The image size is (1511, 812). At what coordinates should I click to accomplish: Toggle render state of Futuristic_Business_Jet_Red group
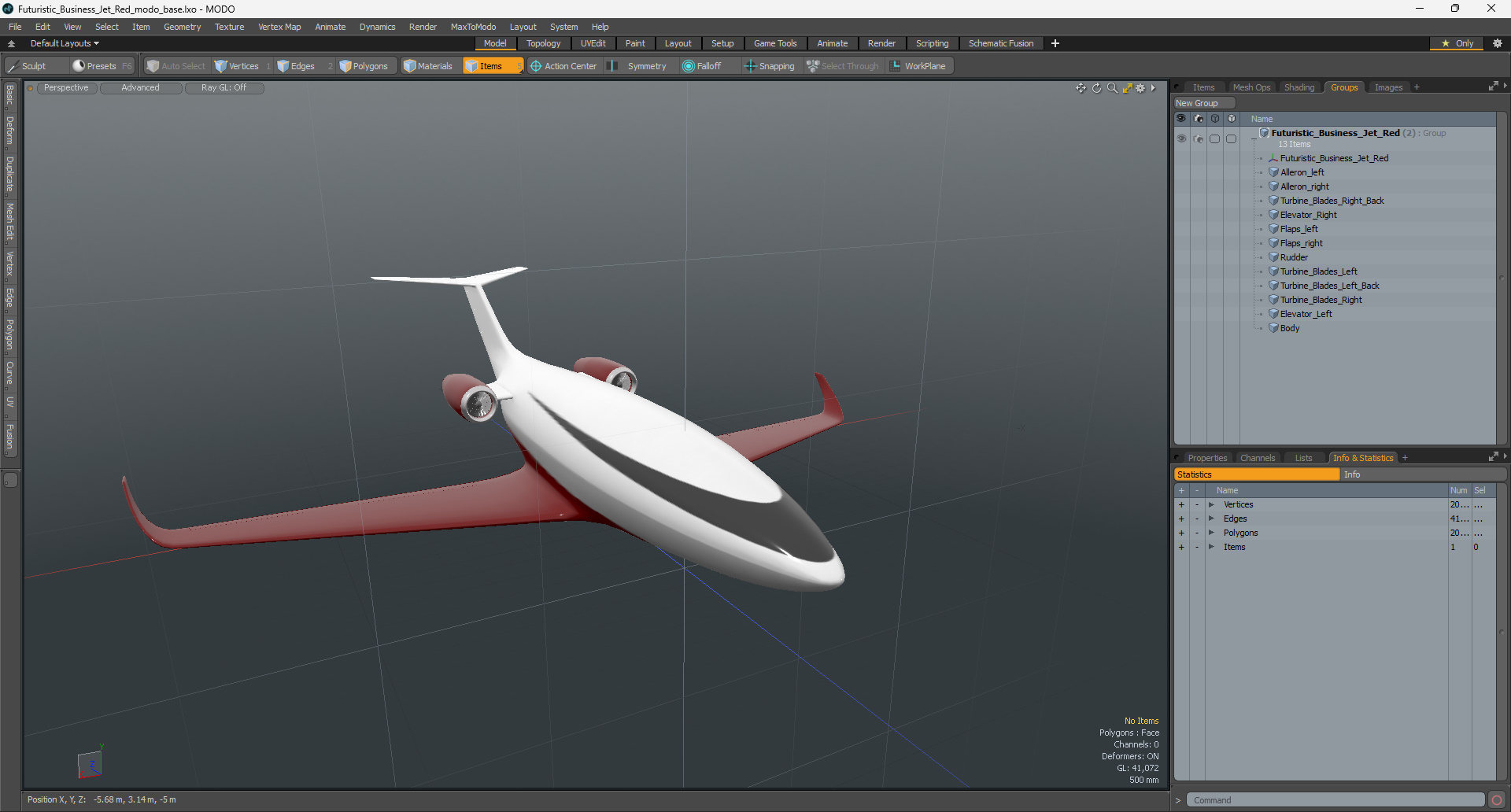point(1198,138)
